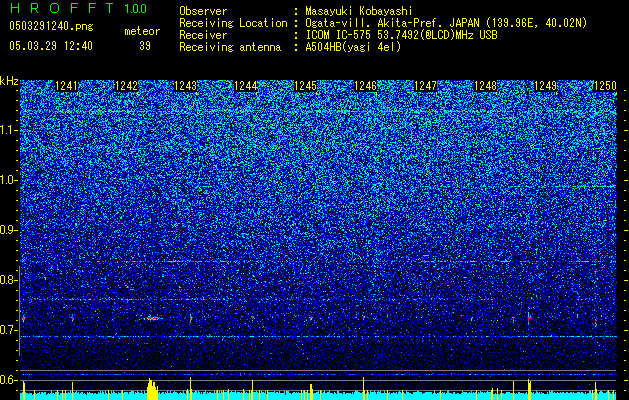Click the 1242 time marker

(x=126, y=86)
